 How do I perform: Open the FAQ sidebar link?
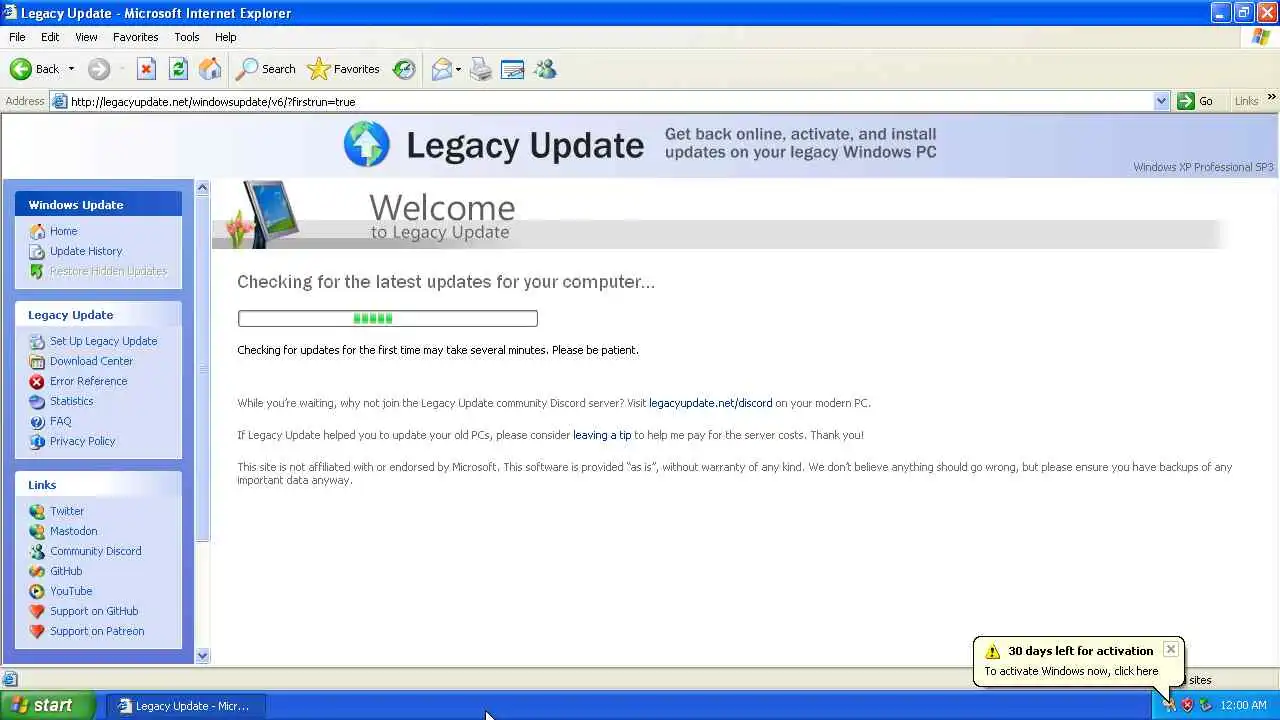coord(60,421)
